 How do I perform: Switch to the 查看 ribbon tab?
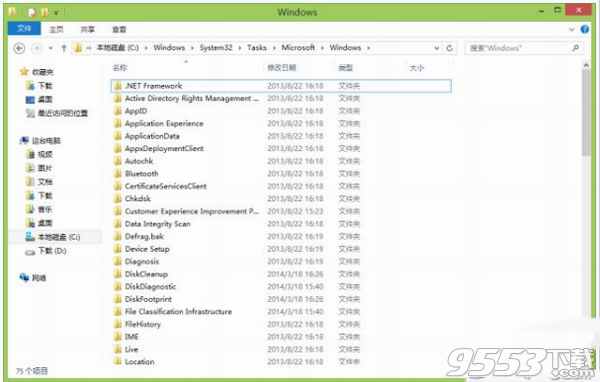(119, 29)
